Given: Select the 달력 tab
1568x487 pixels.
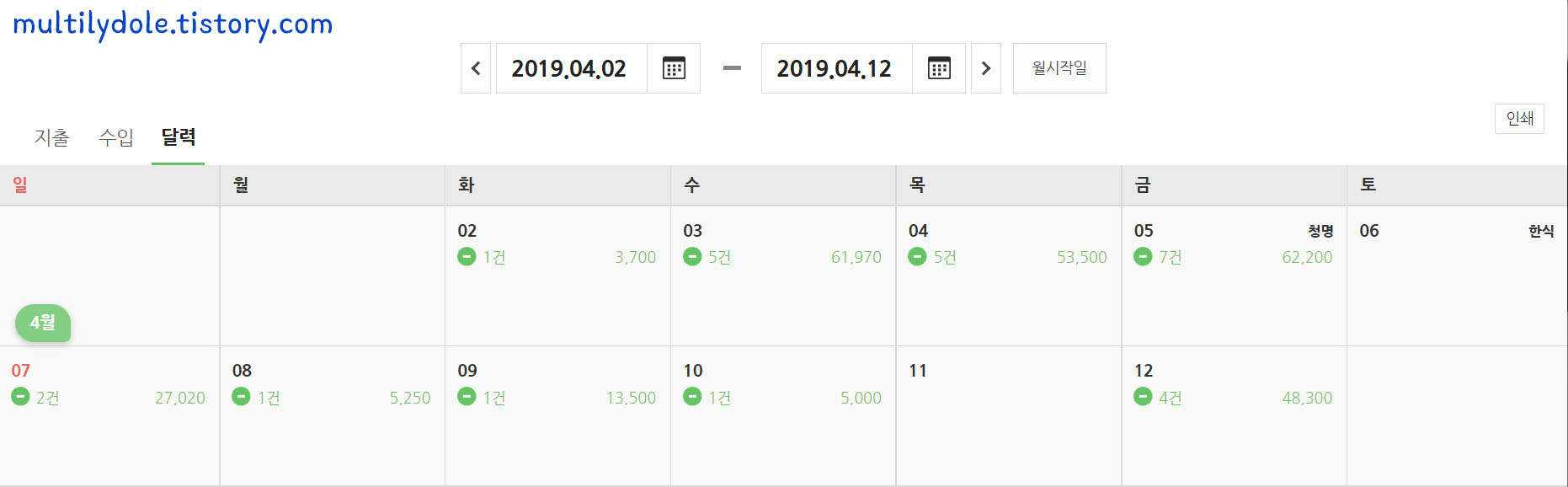Looking at the screenshot, I should tap(179, 137).
